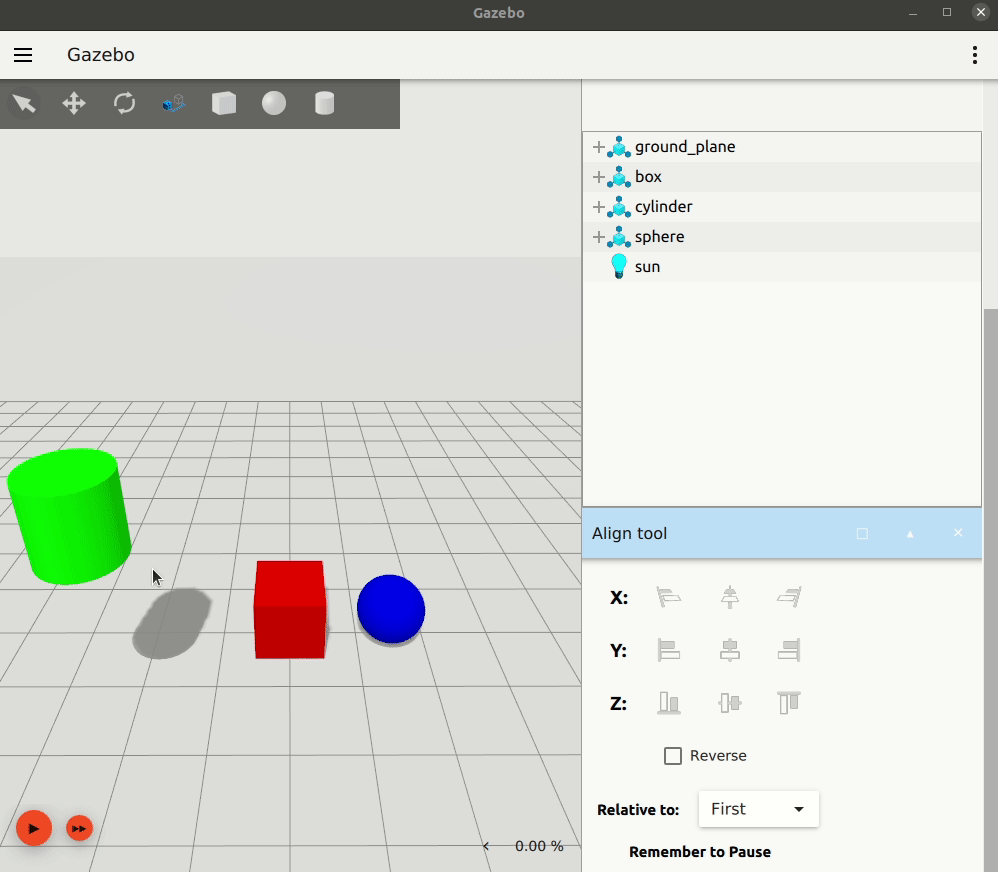The width and height of the screenshot is (998, 872).
Task: Minimize the Gazebo window
Action: pyautogui.click(x=913, y=13)
